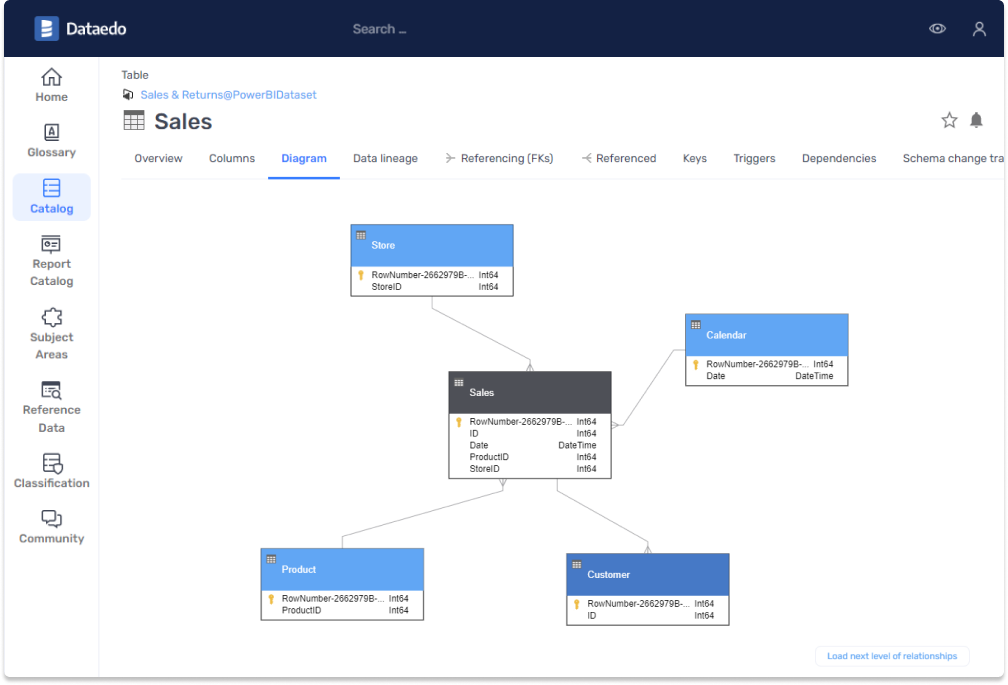Switch to the Columns tab
This screenshot has width=1008, height=685.
232,158
